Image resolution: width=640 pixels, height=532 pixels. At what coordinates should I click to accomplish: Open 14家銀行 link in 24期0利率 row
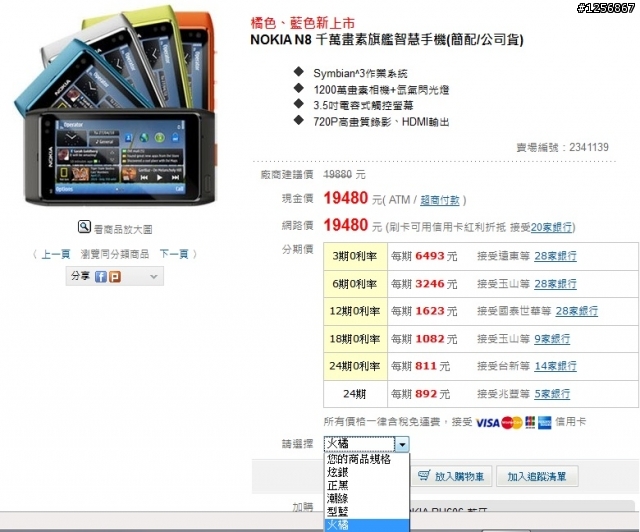click(x=555, y=366)
